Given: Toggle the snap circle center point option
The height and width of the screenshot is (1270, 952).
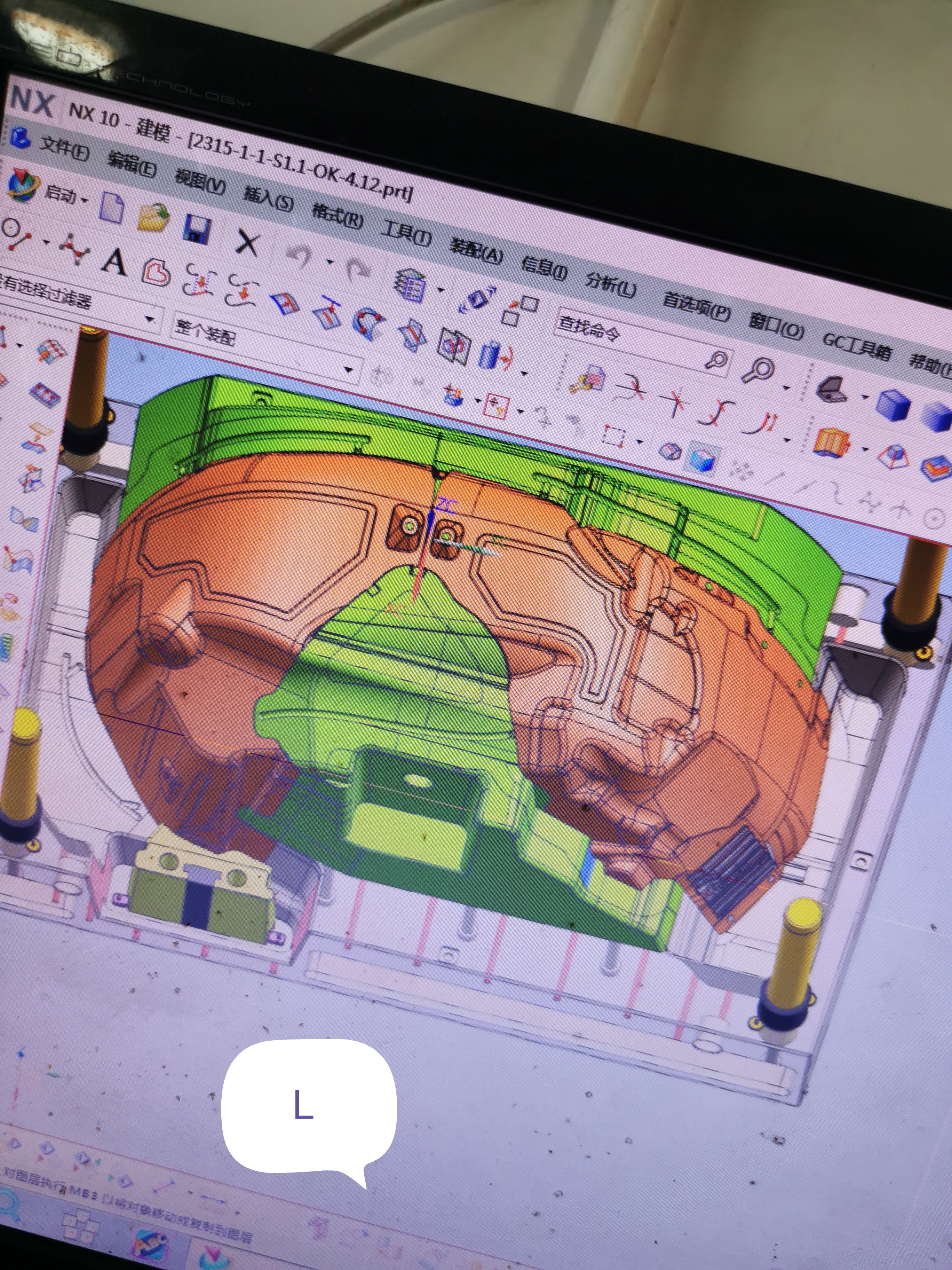Looking at the screenshot, I should (x=934, y=519).
